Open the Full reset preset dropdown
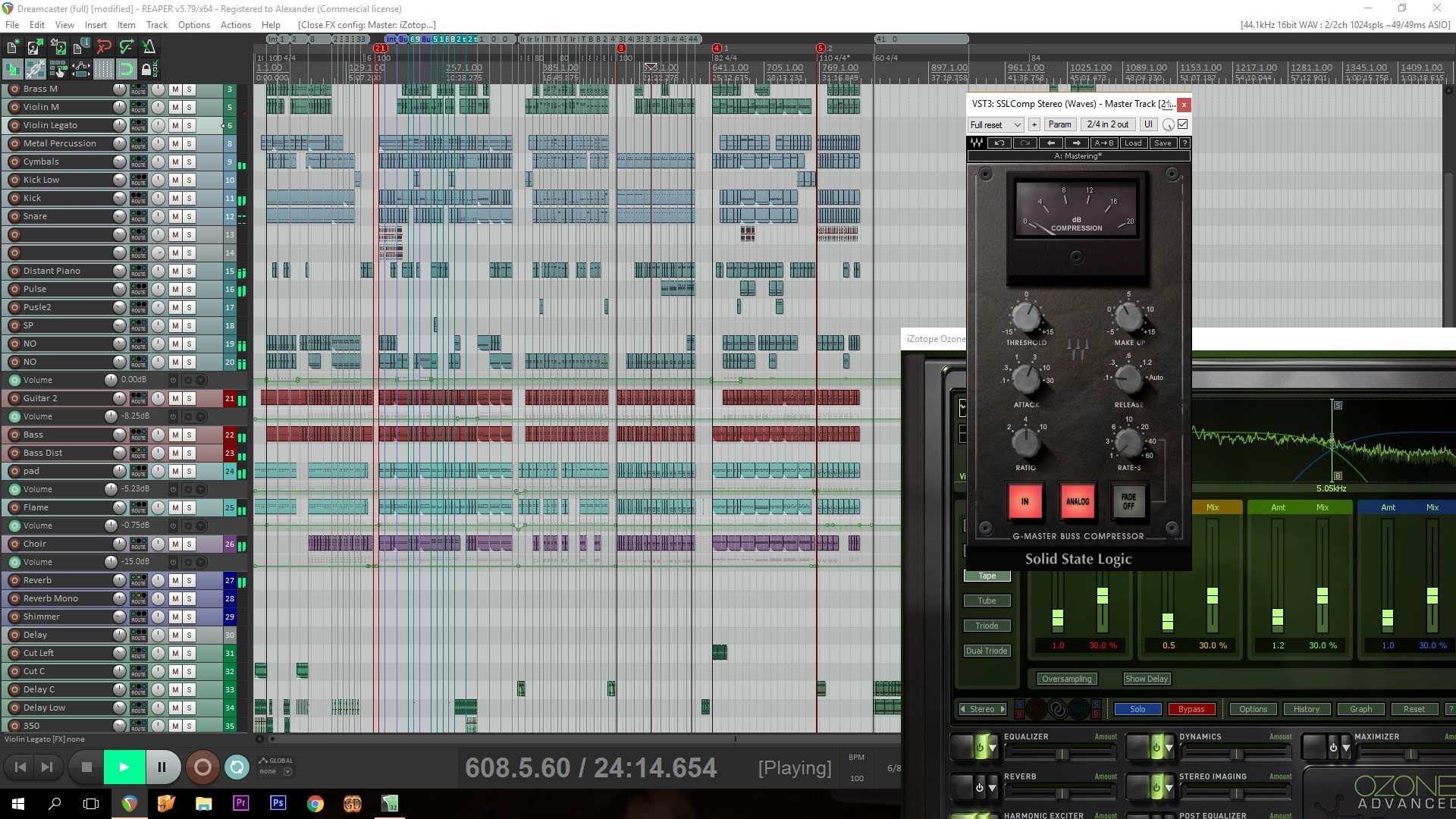Viewport: 1456px width, 819px height. (x=995, y=124)
